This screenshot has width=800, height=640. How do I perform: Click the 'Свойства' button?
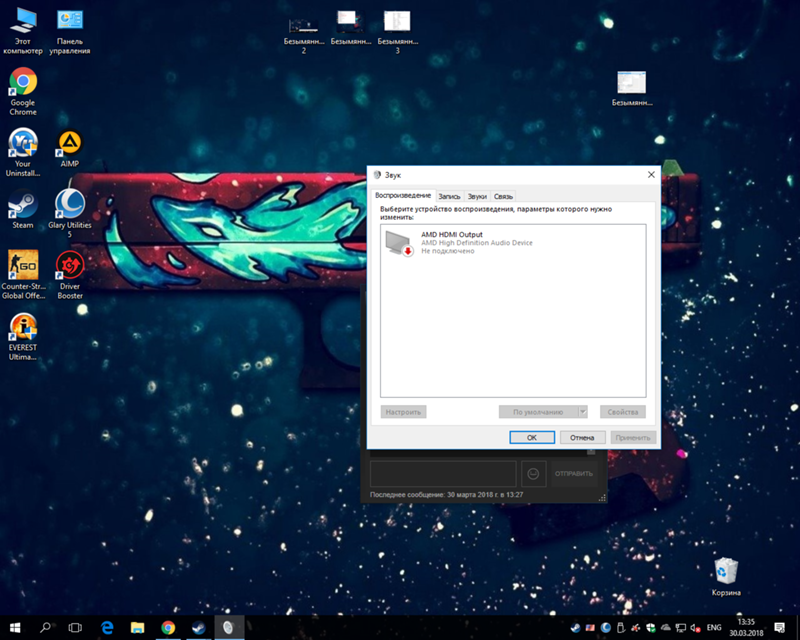click(x=622, y=412)
